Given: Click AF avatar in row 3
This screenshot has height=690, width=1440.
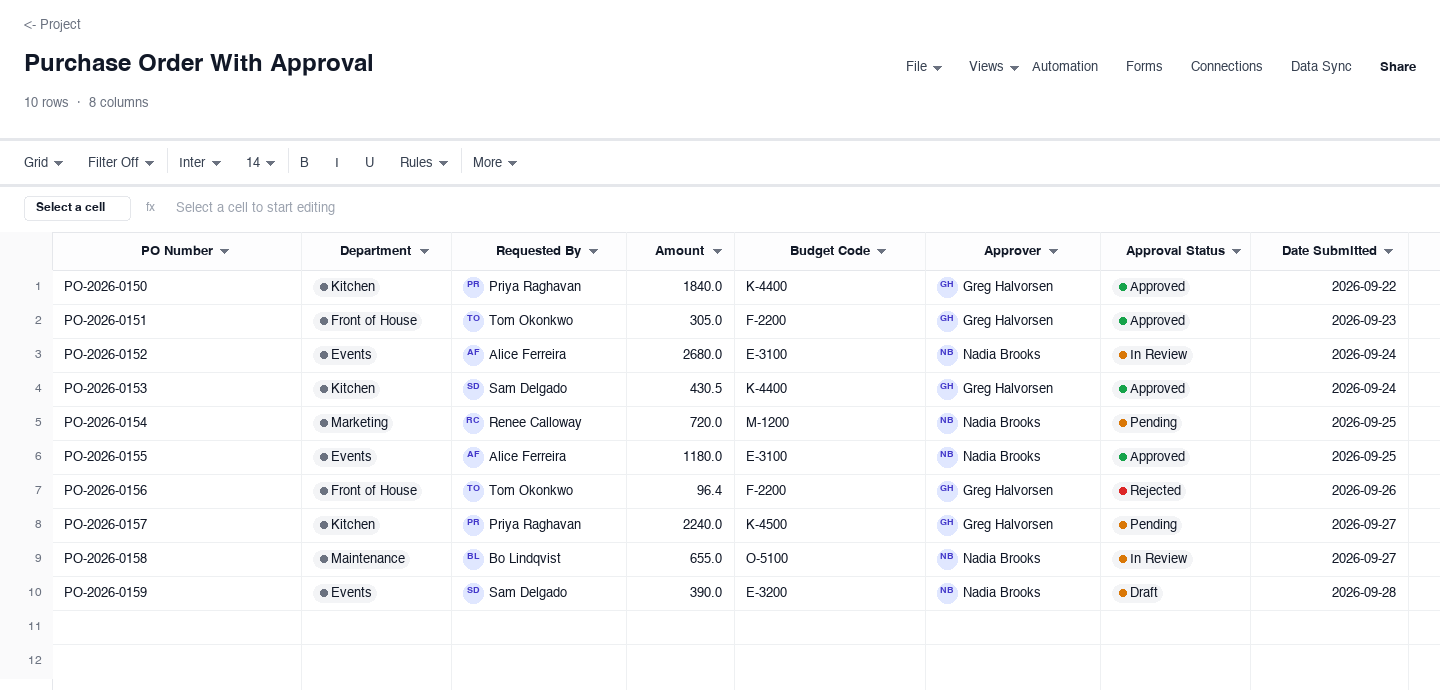Looking at the screenshot, I should [473, 354].
